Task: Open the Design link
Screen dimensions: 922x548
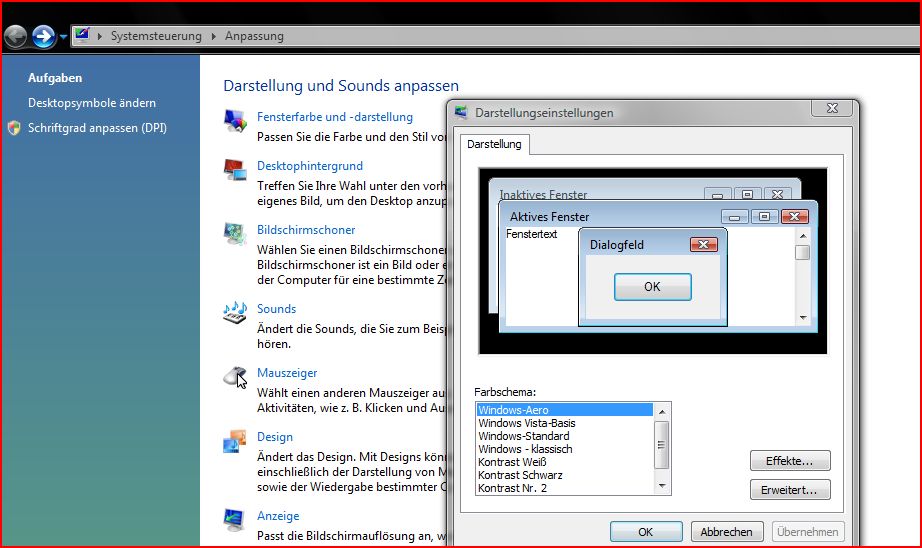Action: point(275,437)
